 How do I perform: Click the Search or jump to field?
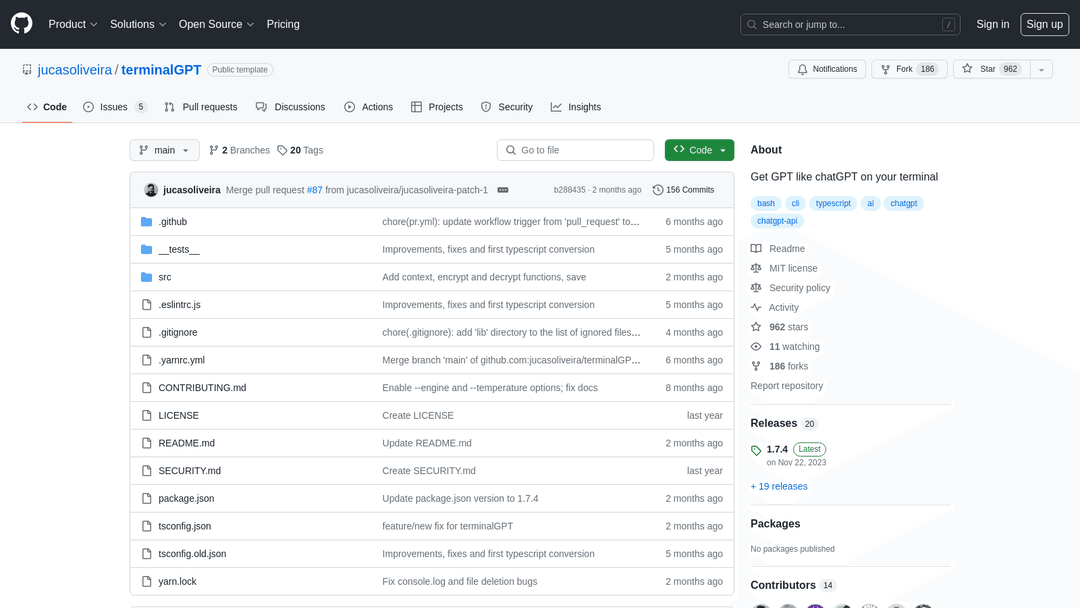pyautogui.click(x=850, y=24)
